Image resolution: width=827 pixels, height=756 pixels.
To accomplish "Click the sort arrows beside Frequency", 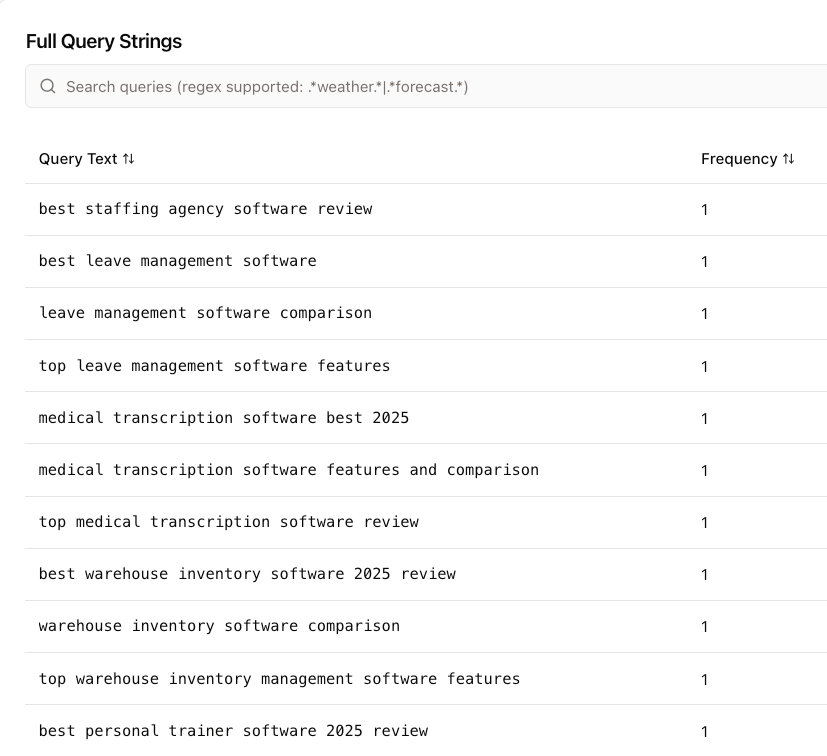I will [788, 159].
